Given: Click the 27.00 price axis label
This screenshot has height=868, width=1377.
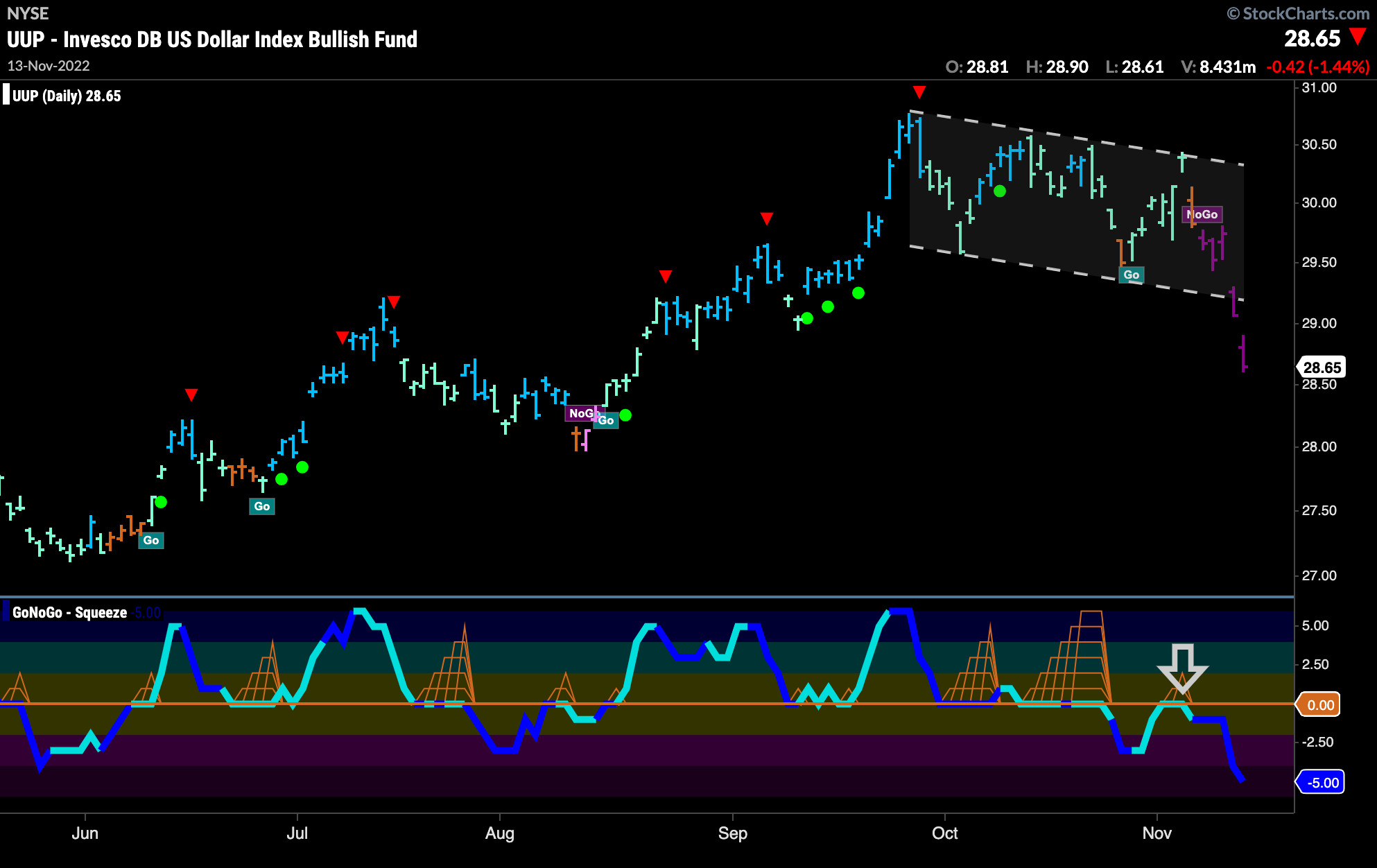Looking at the screenshot, I should tap(1319, 575).
